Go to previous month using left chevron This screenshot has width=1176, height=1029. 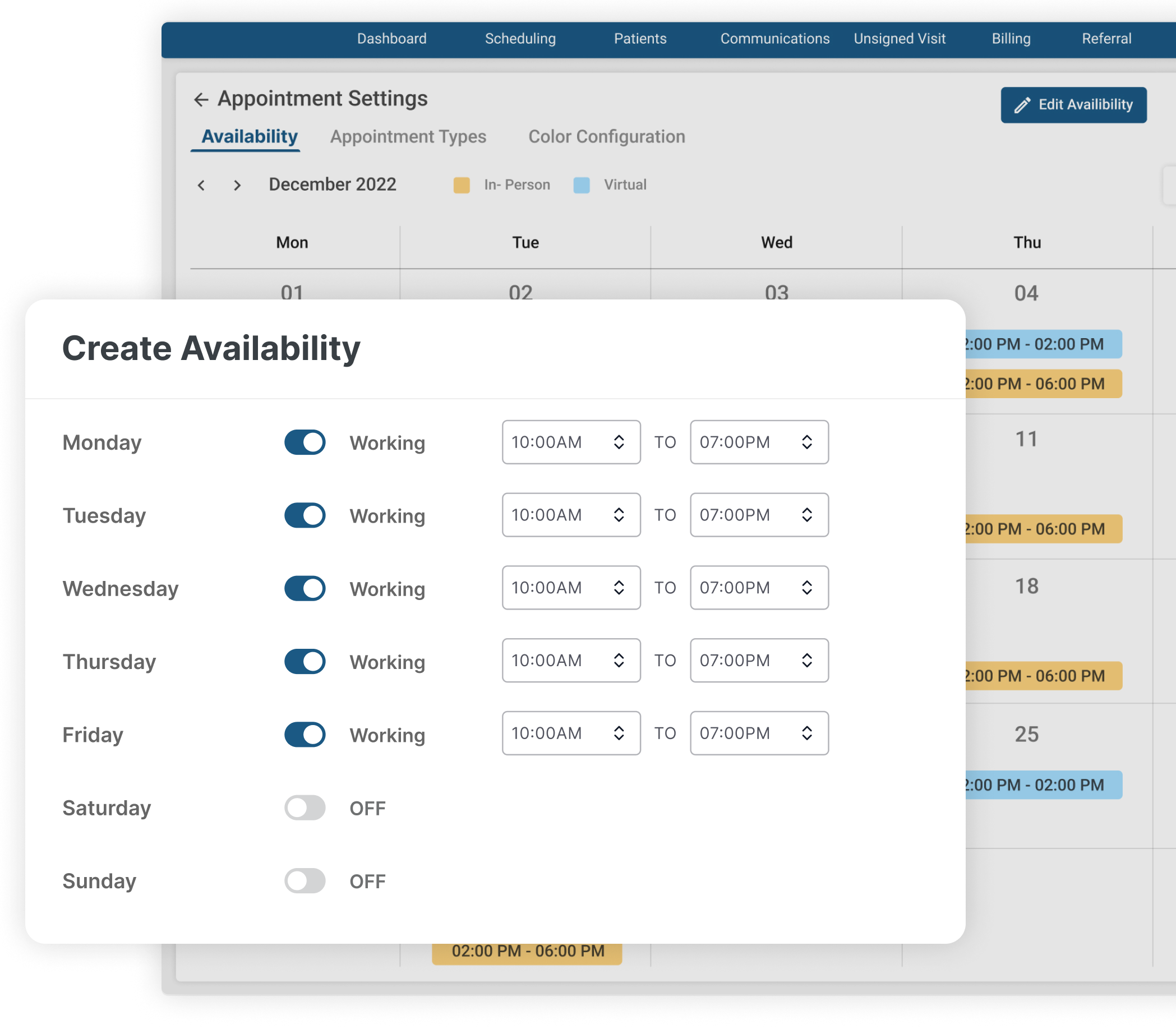[x=201, y=185]
